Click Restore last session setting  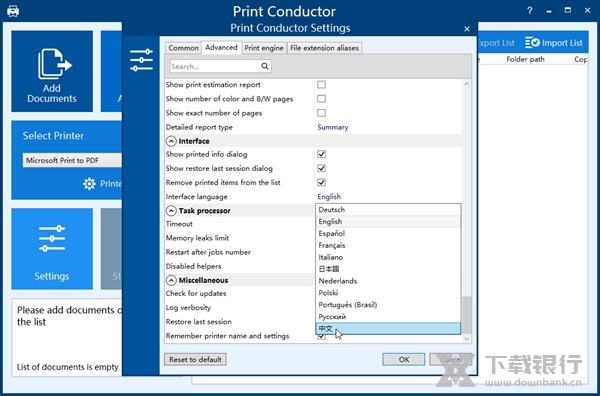pos(199,322)
